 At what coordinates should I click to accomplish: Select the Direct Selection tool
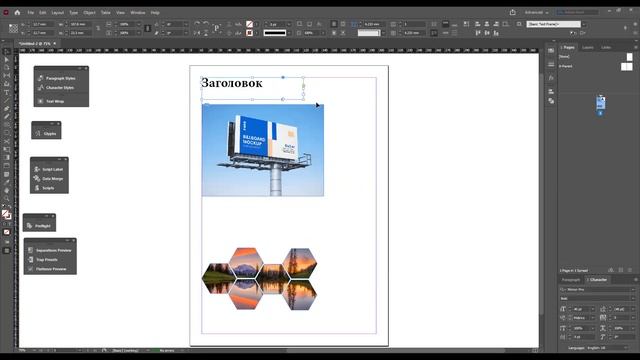pos(7,60)
